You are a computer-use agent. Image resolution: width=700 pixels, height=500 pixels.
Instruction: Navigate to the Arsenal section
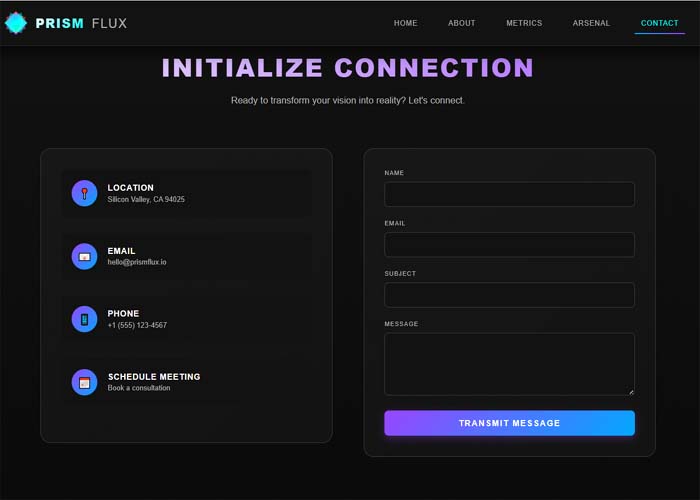point(591,23)
